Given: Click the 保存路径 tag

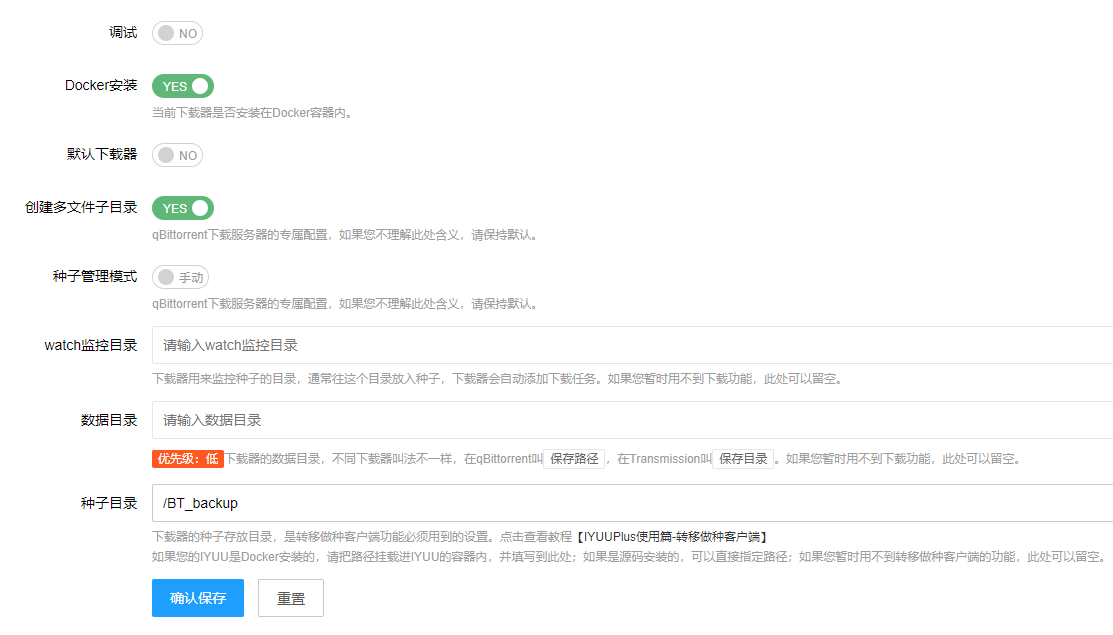Looking at the screenshot, I should point(574,459).
